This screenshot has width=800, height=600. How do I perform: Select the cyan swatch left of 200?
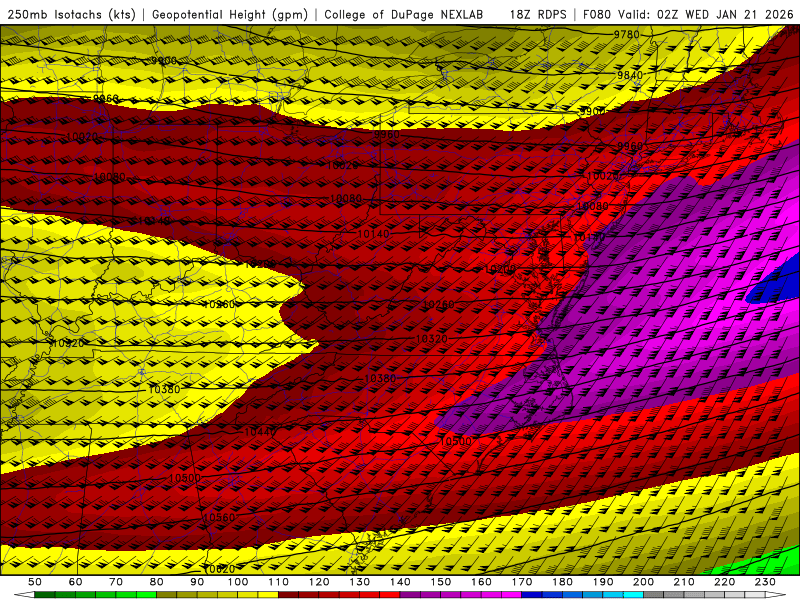[633, 595]
